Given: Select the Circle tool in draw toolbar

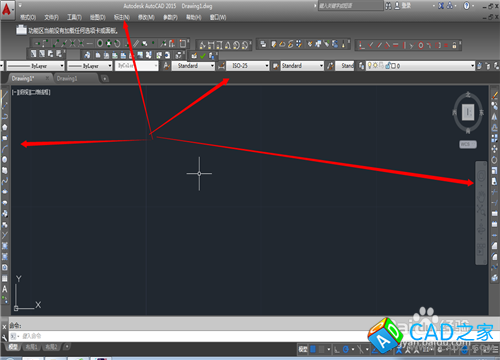Looking at the screenshot, I should [5, 159].
